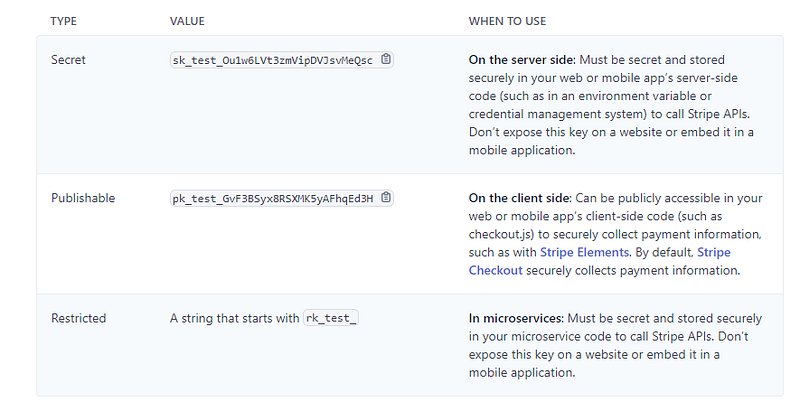Select the sk_test secret key value
This screenshot has height=409, width=800.
(272, 60)
